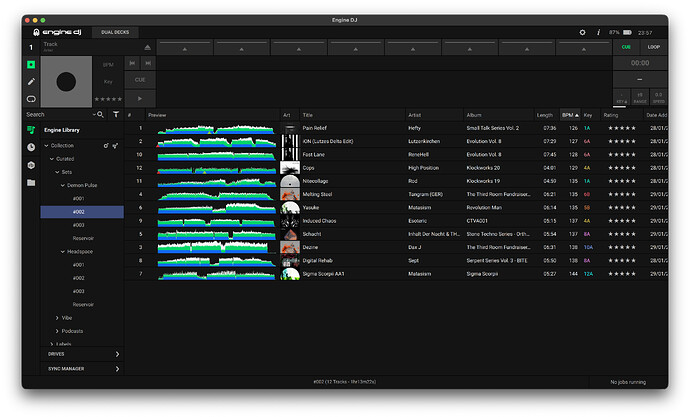Image resolution: width=690 pixels, height=417 pixels.
Task: Click the info icon in header
Action: [x=599, y=32]
